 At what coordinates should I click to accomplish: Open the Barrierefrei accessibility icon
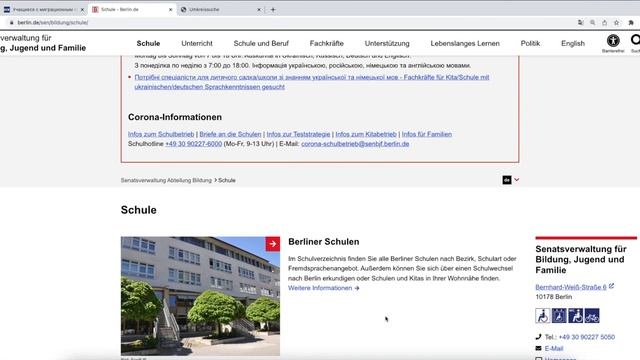(613, 41)
